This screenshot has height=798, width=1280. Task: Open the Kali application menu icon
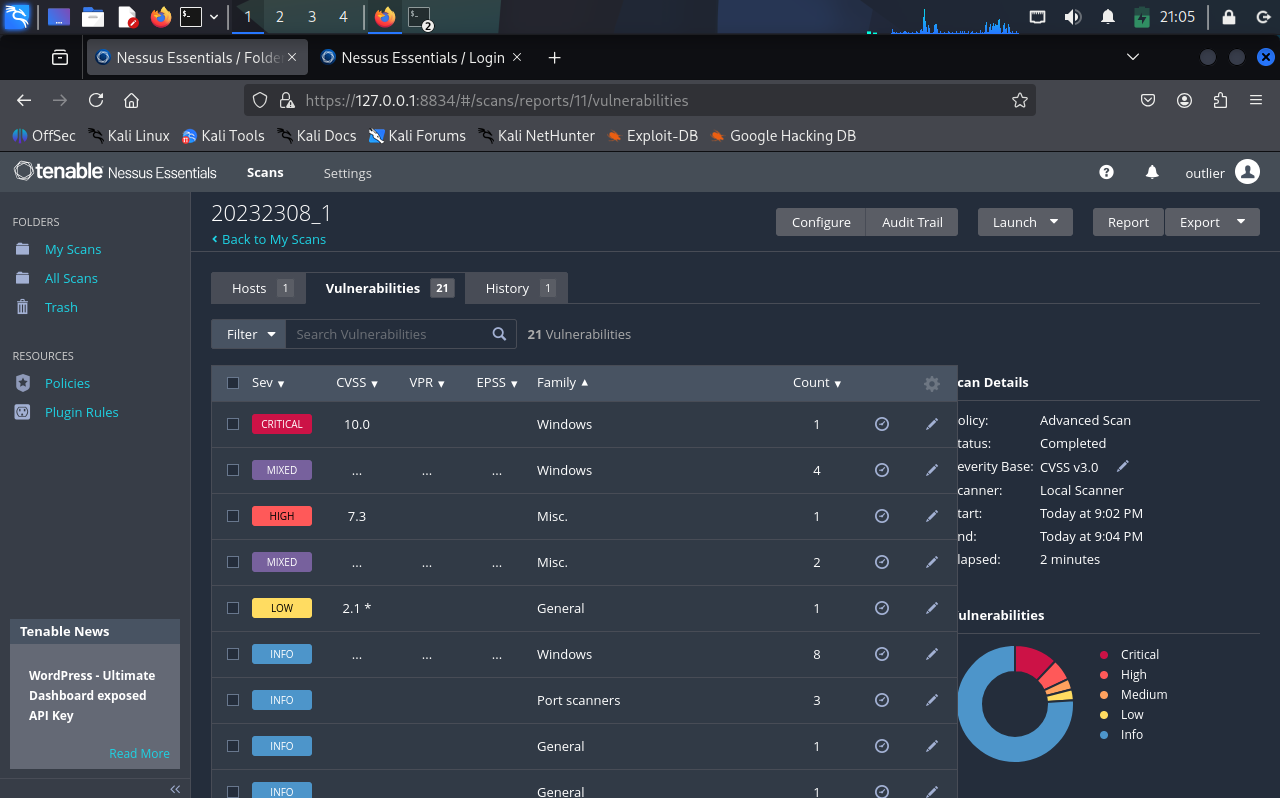click(17, 16)
